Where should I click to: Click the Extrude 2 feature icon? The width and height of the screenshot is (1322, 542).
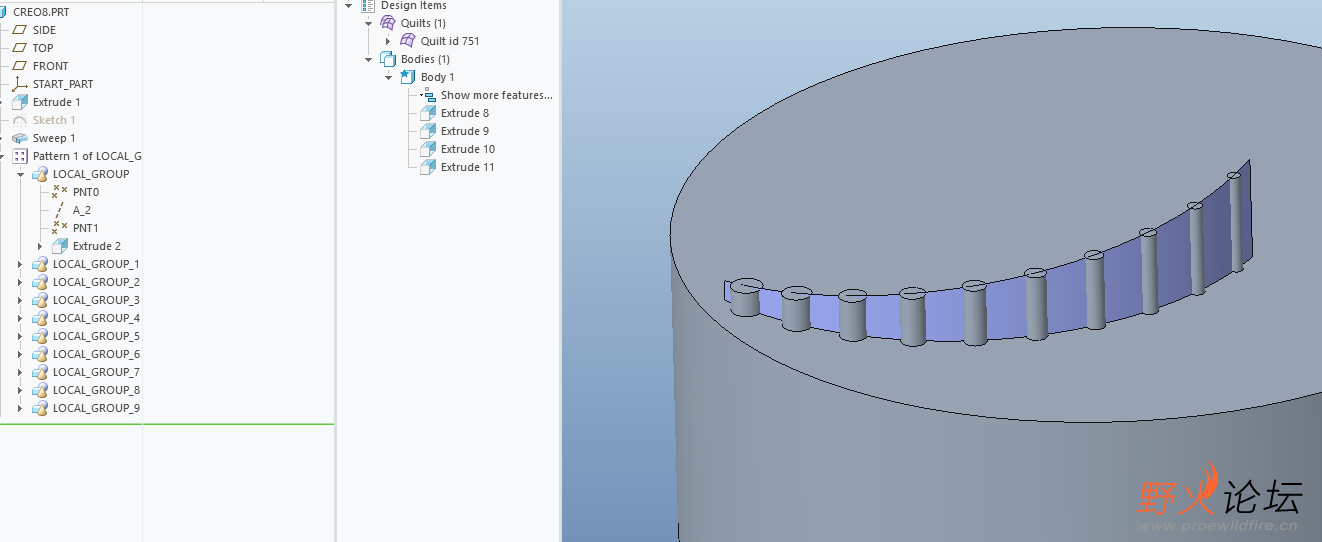[59, 246]
